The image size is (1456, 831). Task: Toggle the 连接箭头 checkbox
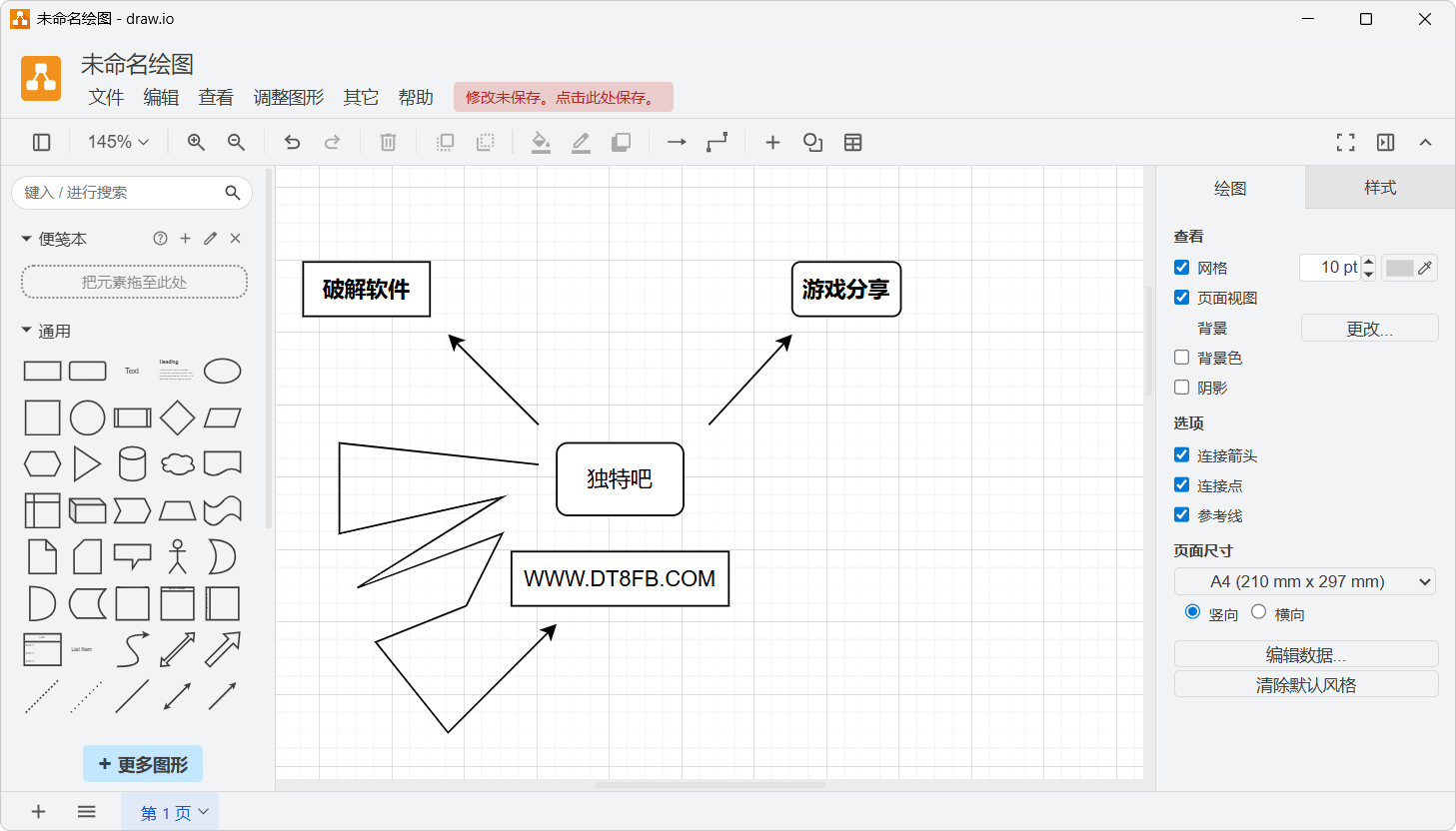1181,455
